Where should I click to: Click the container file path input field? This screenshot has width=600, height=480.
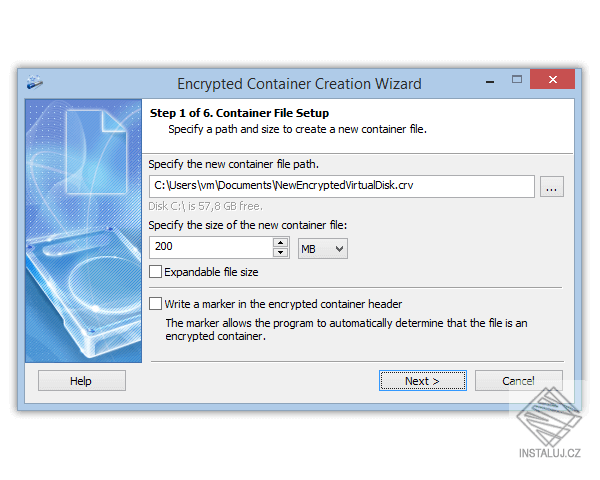pos(342,186)
